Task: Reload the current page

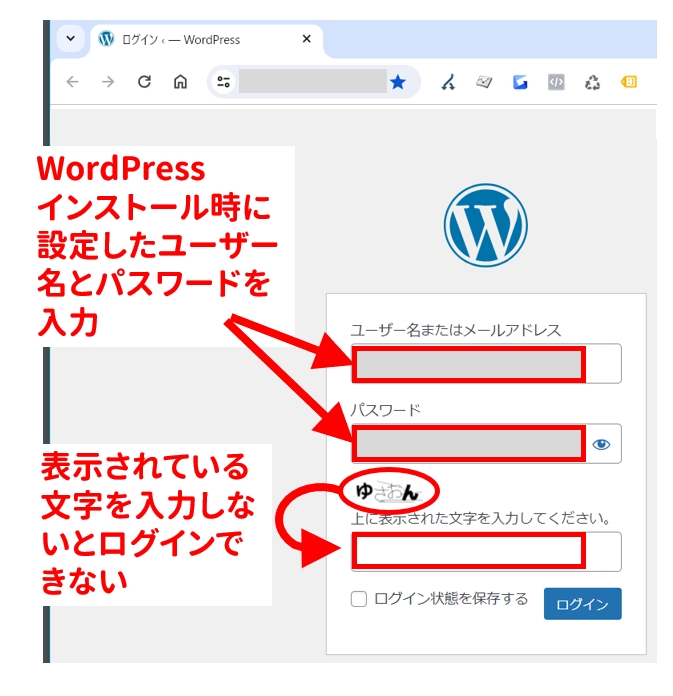Action: pos(144,82)
